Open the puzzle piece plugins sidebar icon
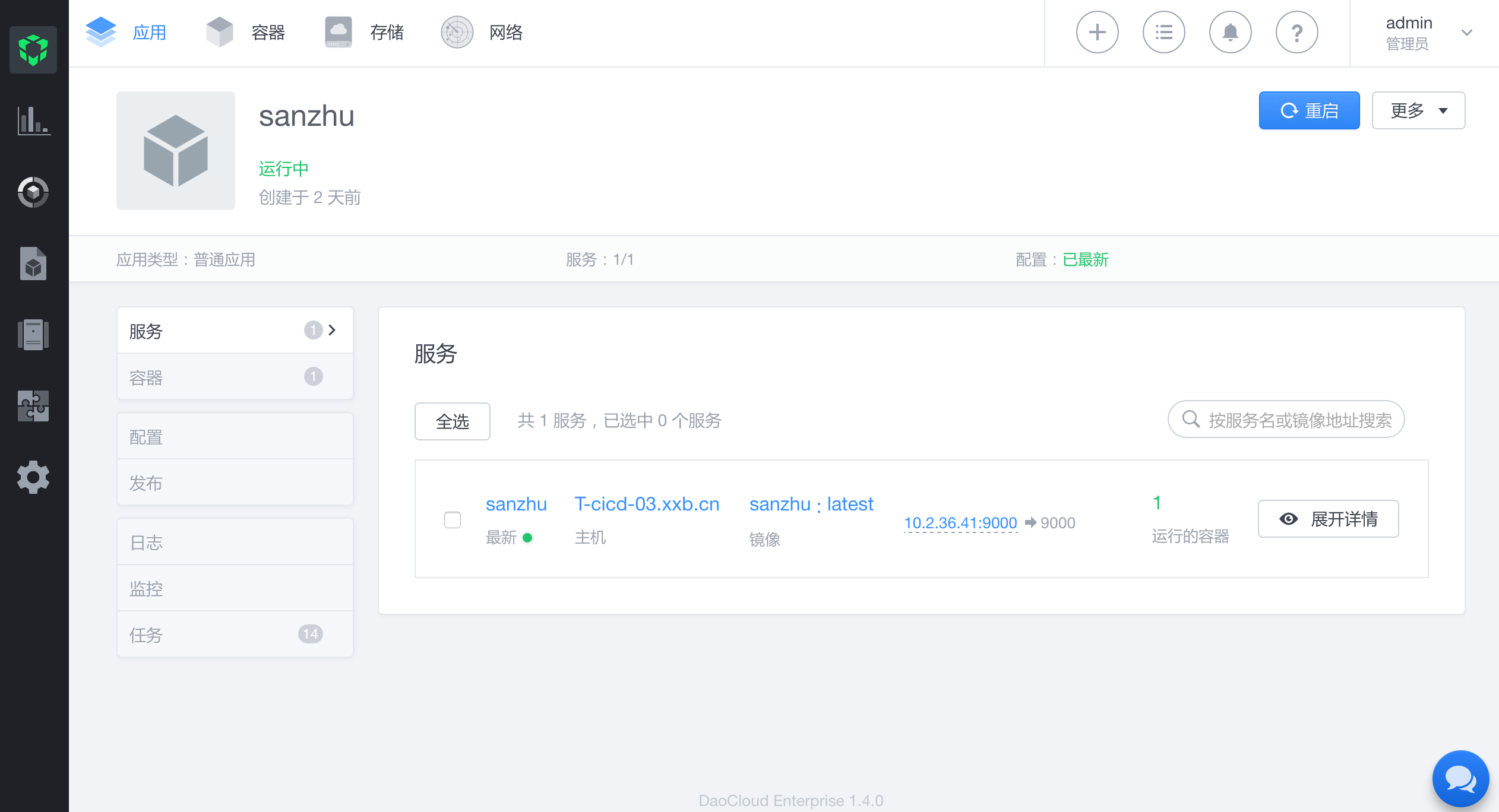1499x812 pixels. (x=33, y=406)
